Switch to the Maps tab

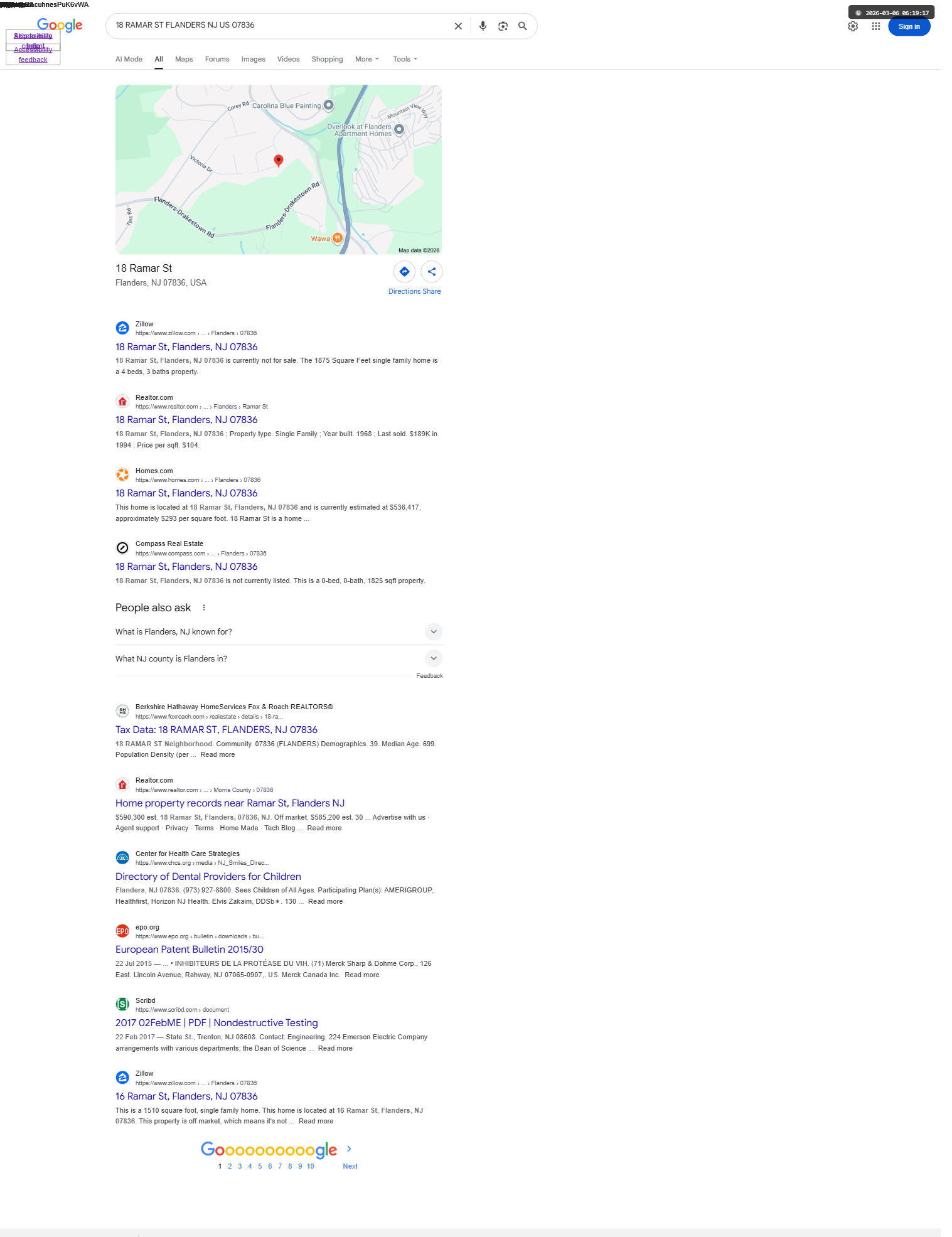click(x=184, y=59)
